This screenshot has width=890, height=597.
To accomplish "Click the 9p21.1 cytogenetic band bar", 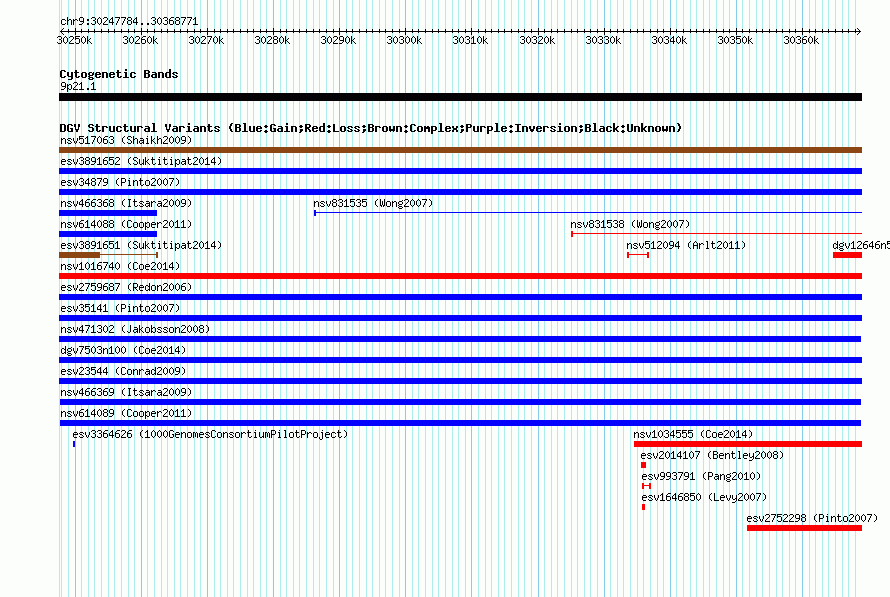I will coord(460,97).
